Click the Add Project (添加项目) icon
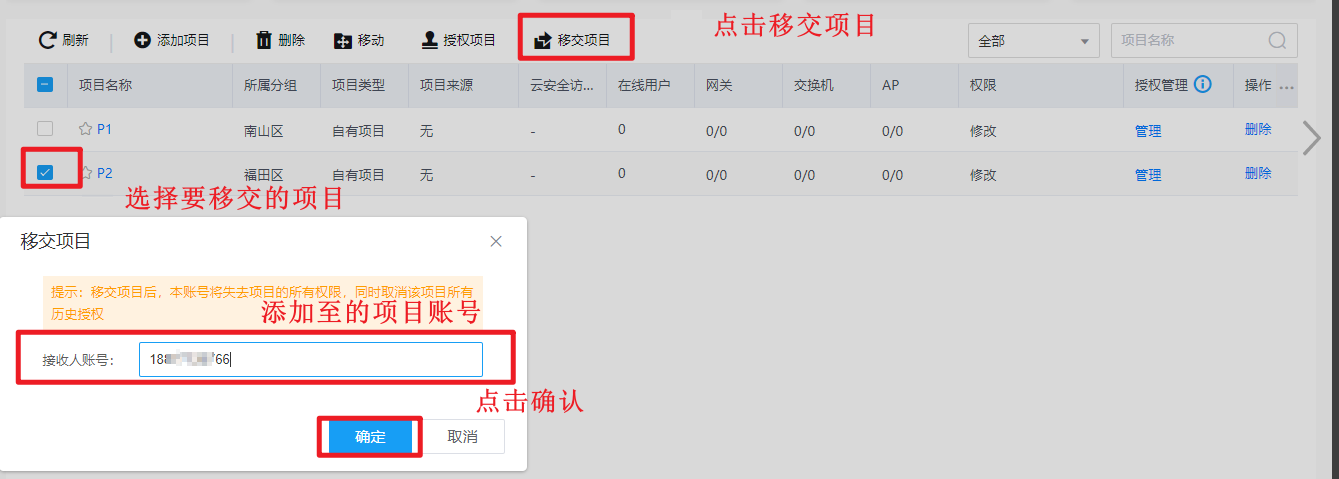Image resolution: width=1339 pixels, height=479 pixels. pos(142,40)
